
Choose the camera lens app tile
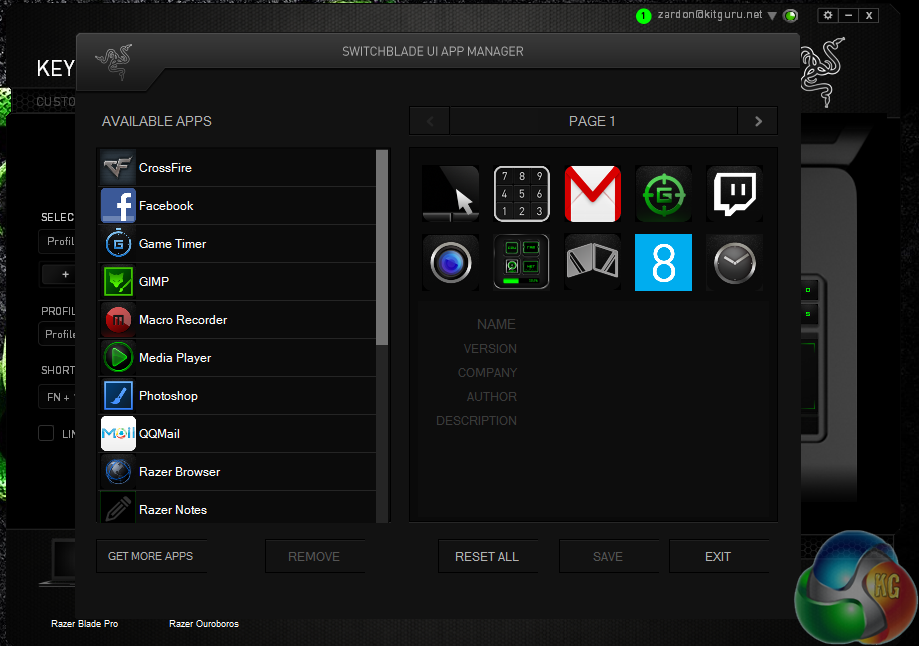pyautogui.click(x=451, y=262)
